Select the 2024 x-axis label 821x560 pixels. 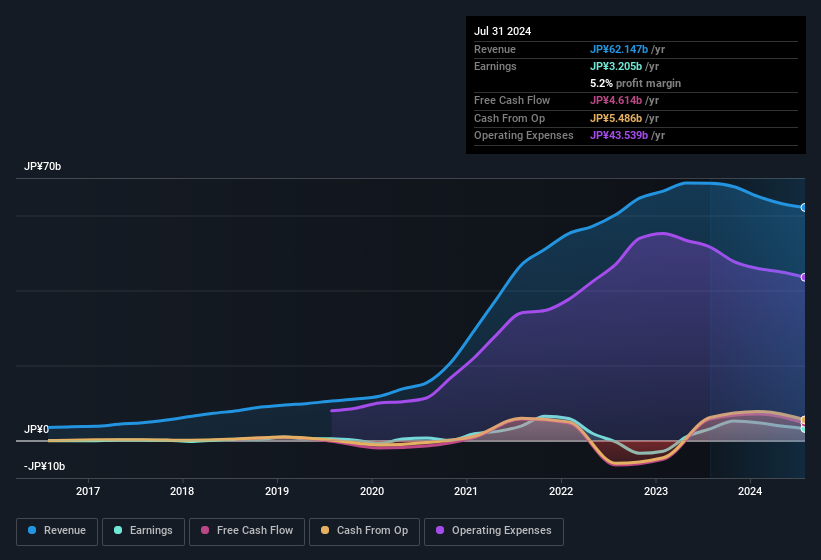(x=750, y=491)
